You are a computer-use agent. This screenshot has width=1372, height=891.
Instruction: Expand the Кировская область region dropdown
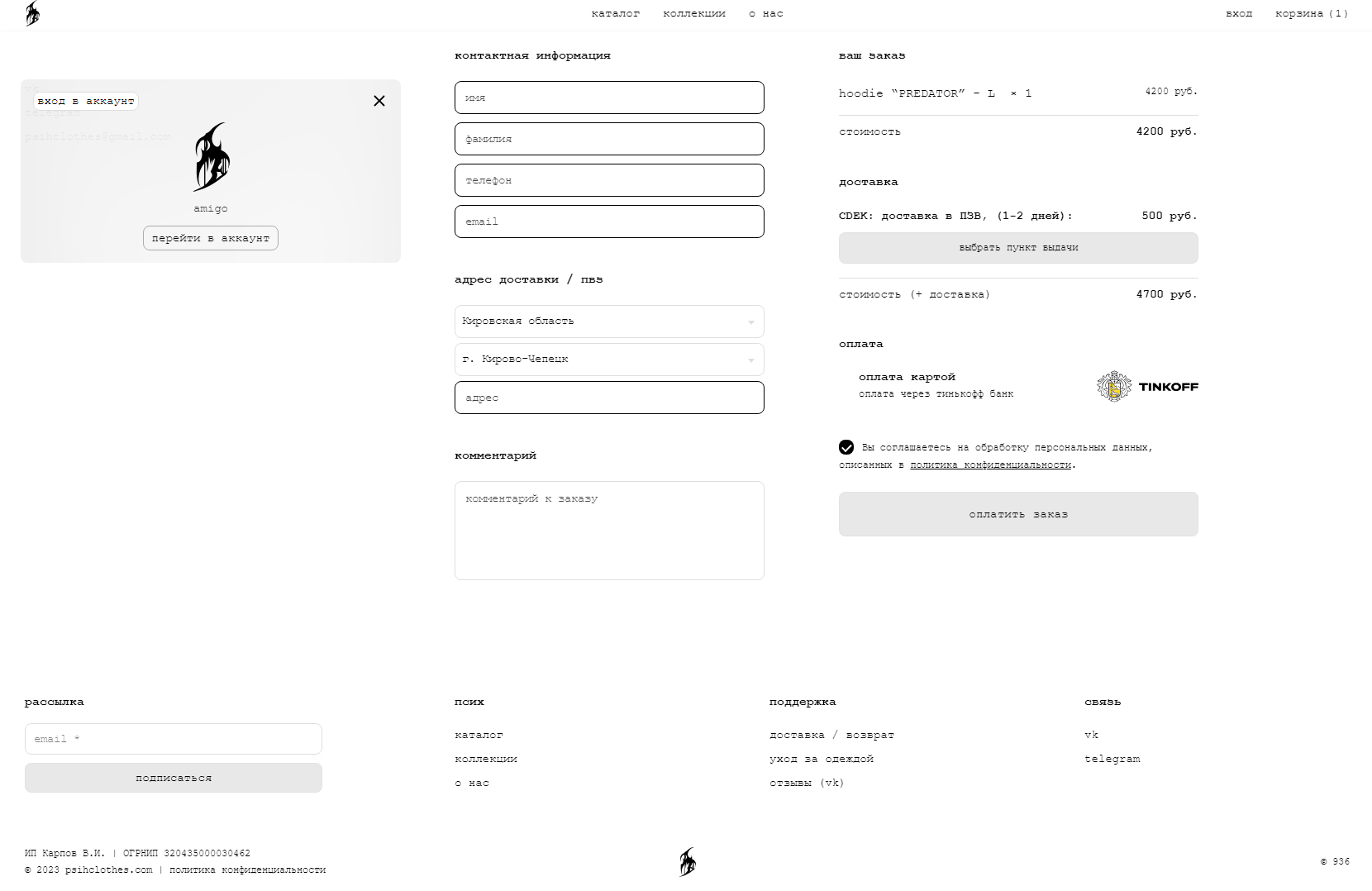(609, 322)
